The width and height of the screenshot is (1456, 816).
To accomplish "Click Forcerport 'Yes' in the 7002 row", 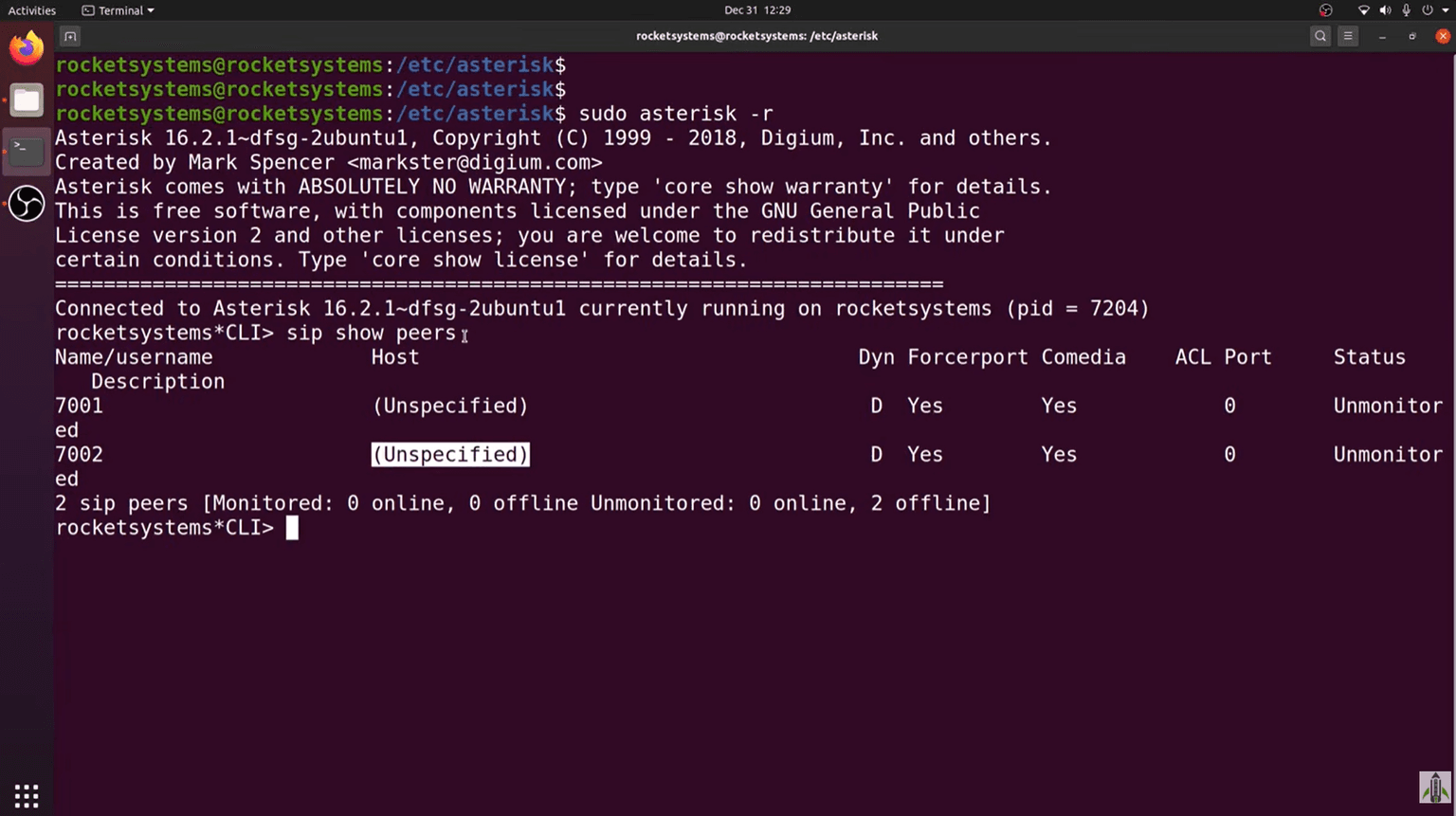I will click(x=925, y=455).
